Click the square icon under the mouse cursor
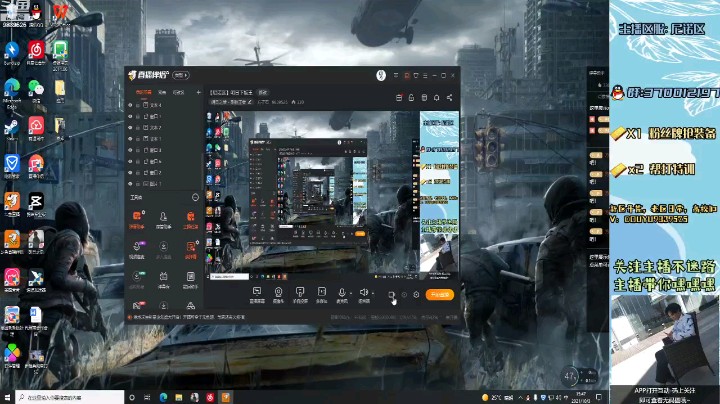The image size is (720, 404). (391, 295)
